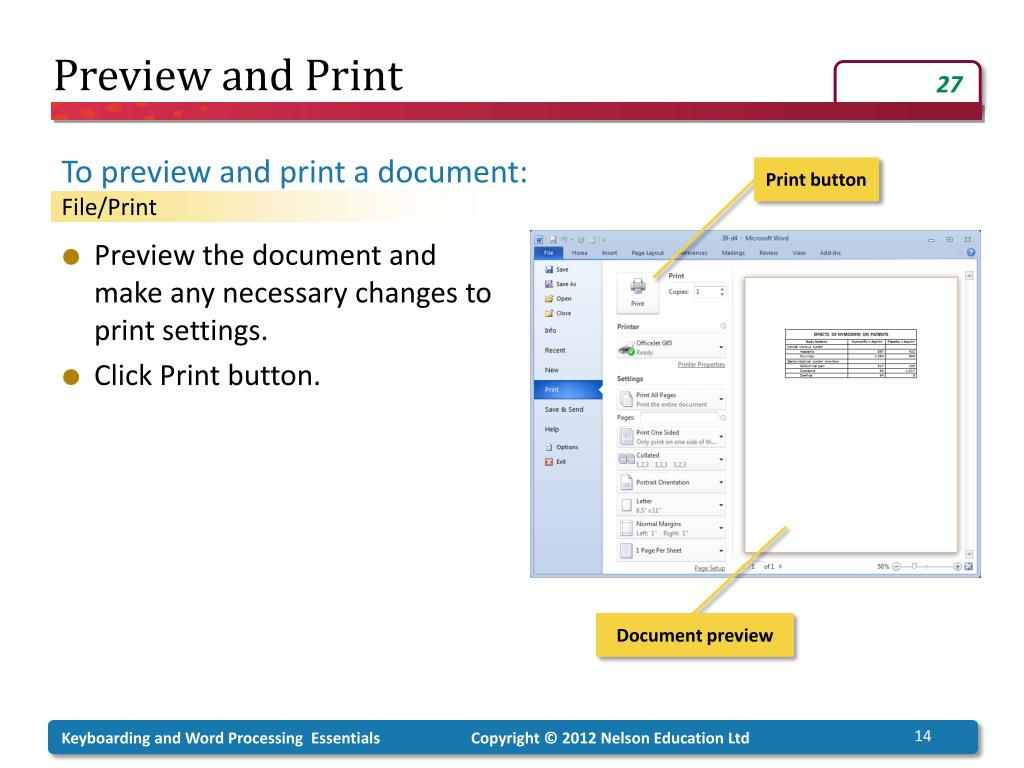The height and width of the screenshot is (768, 1024).
Task: Click the 50% zoom level label
Action: tap(883, 566)
